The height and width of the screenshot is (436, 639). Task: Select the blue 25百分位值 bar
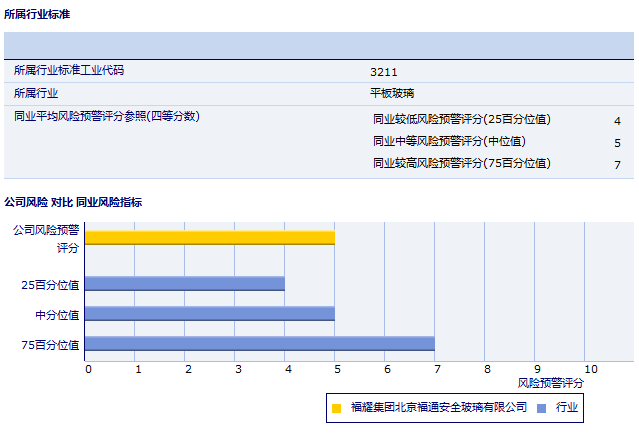185,283
